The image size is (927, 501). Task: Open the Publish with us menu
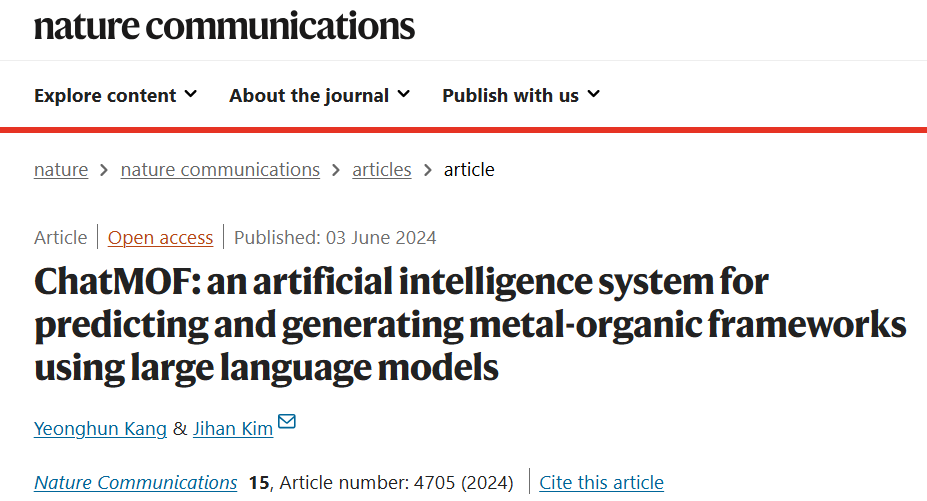[x=521, y=95]
